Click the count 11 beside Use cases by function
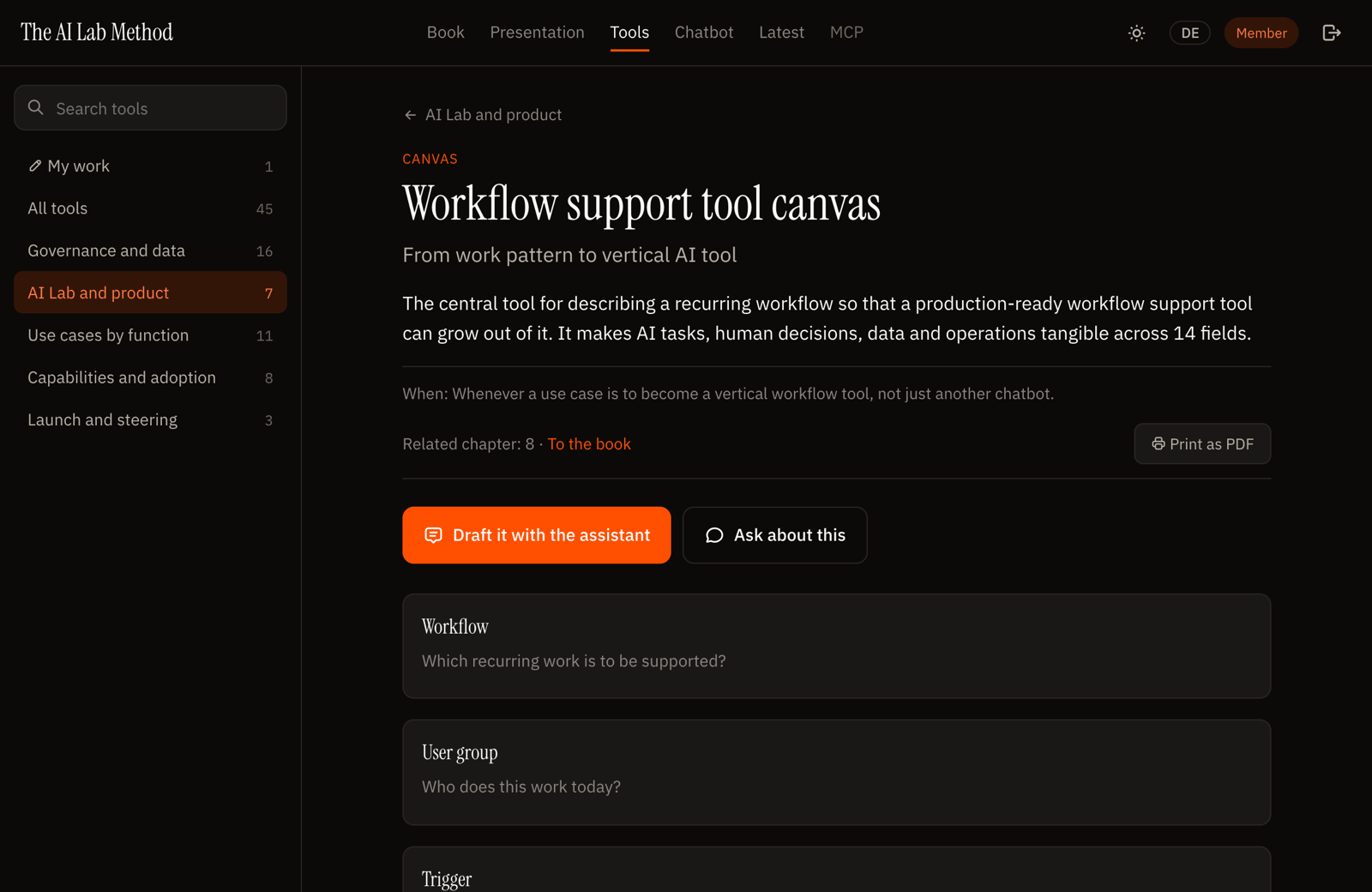The height and width of the screenshot is (892, 1372). [x=264, y=335]
